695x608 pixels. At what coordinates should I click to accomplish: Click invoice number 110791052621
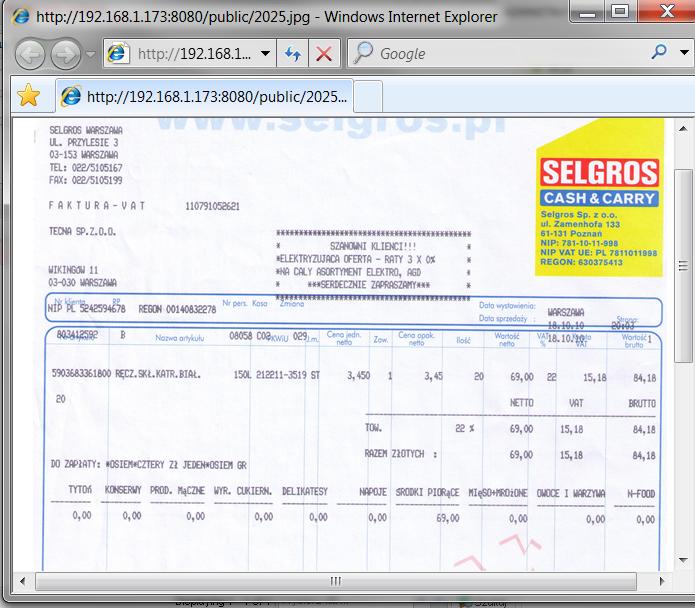[x=212, y=206]
